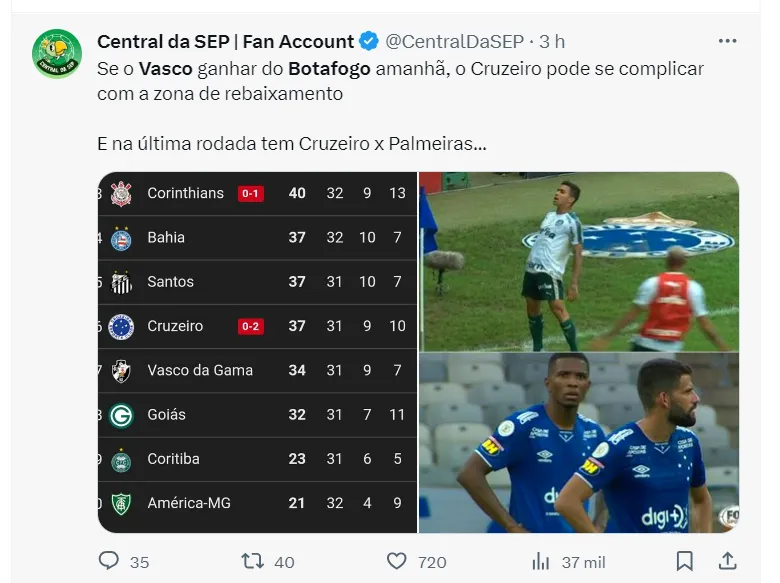780x583 pixels.
Task: Open the Palmeiras player on pitch photo
Action: tap(579, 261)
